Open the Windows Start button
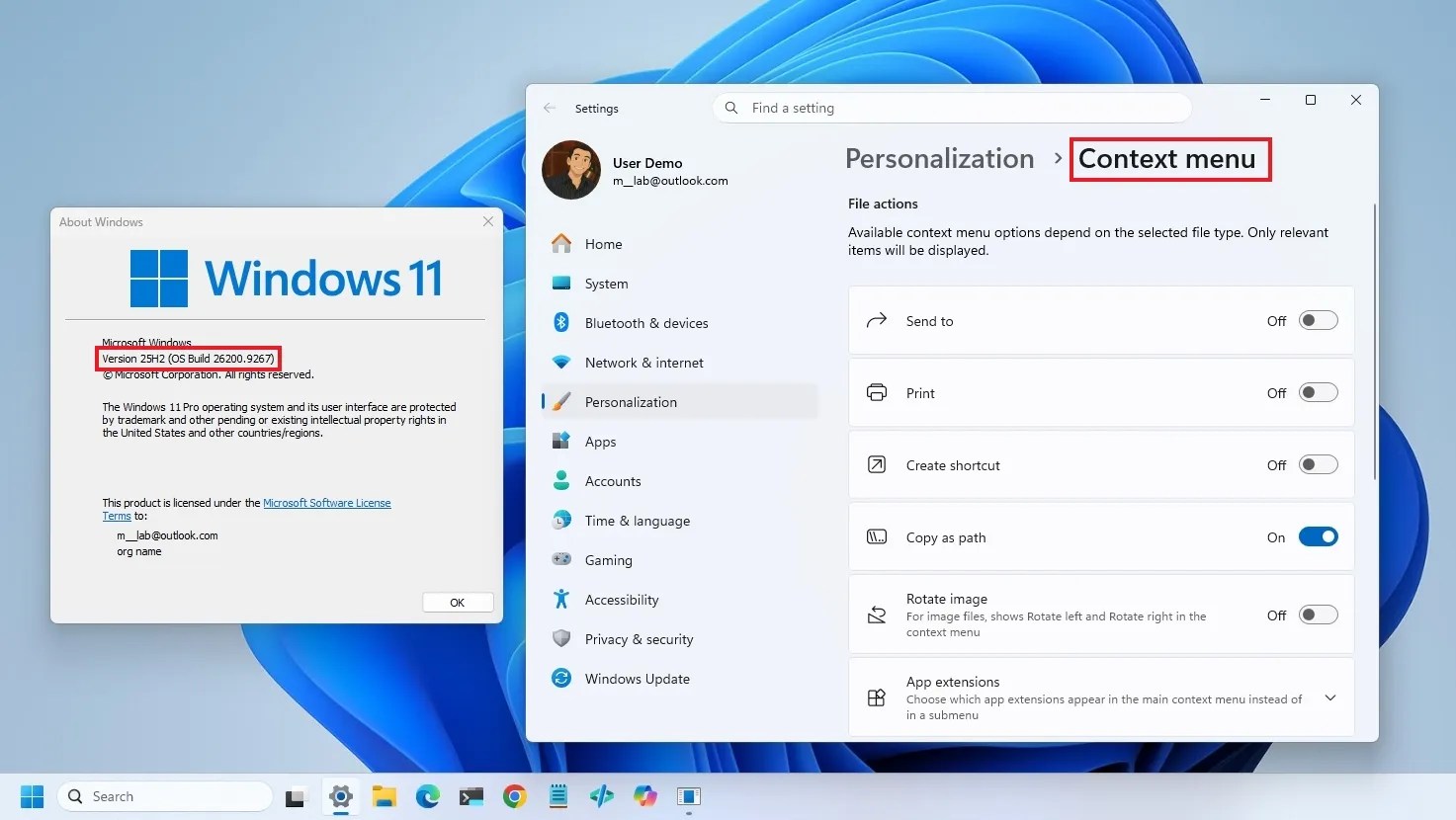The image size is (1456, 820). (x=32, y=796)
